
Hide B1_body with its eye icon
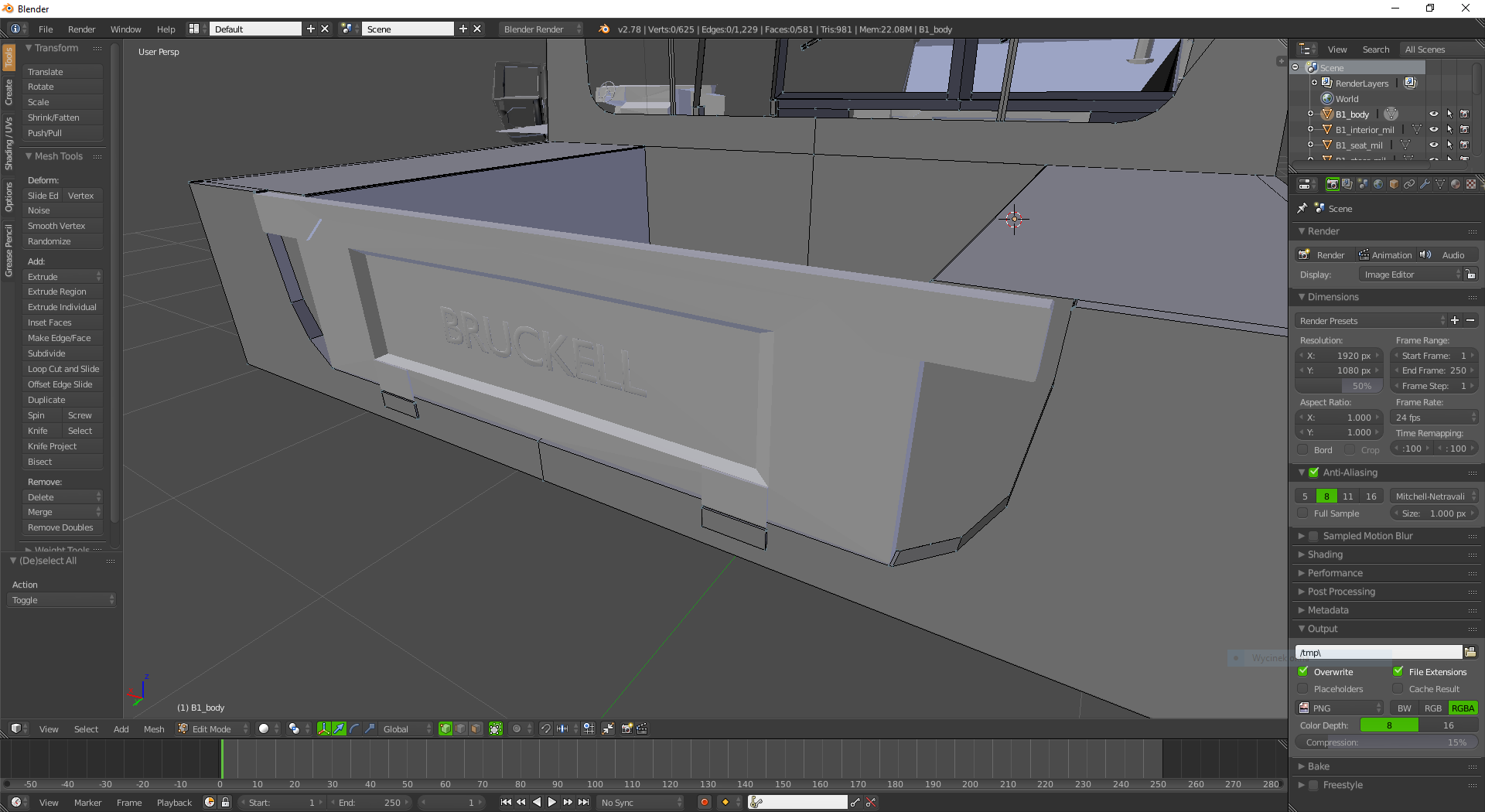pos(1433,114)
